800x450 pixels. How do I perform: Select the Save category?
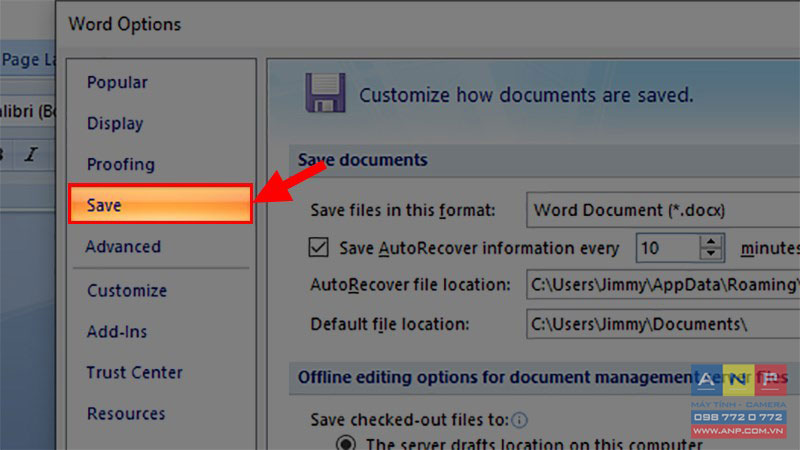(x=160, y=204)
